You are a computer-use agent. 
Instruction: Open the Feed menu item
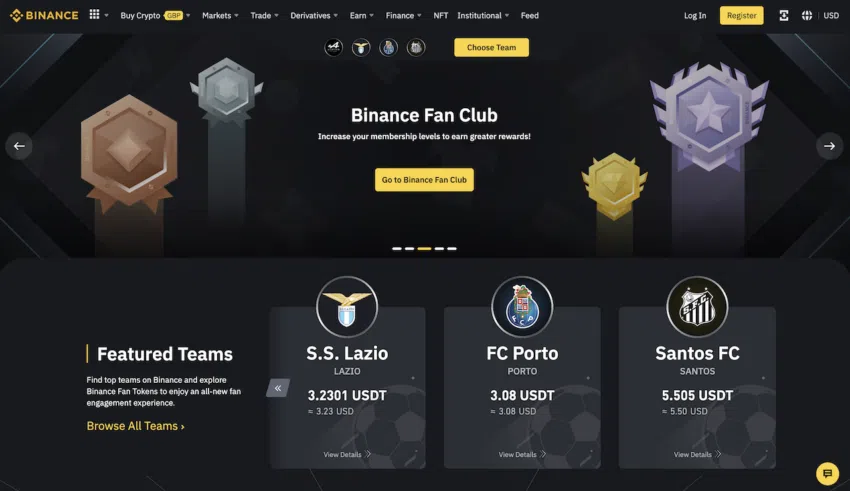pyautogui.click(x=530, y=16)
